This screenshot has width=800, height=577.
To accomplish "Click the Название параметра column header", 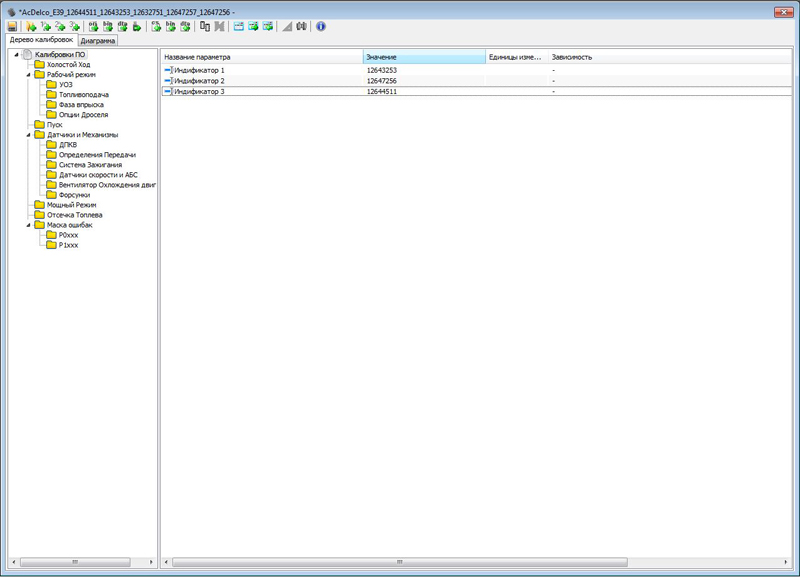I will 260,57.
